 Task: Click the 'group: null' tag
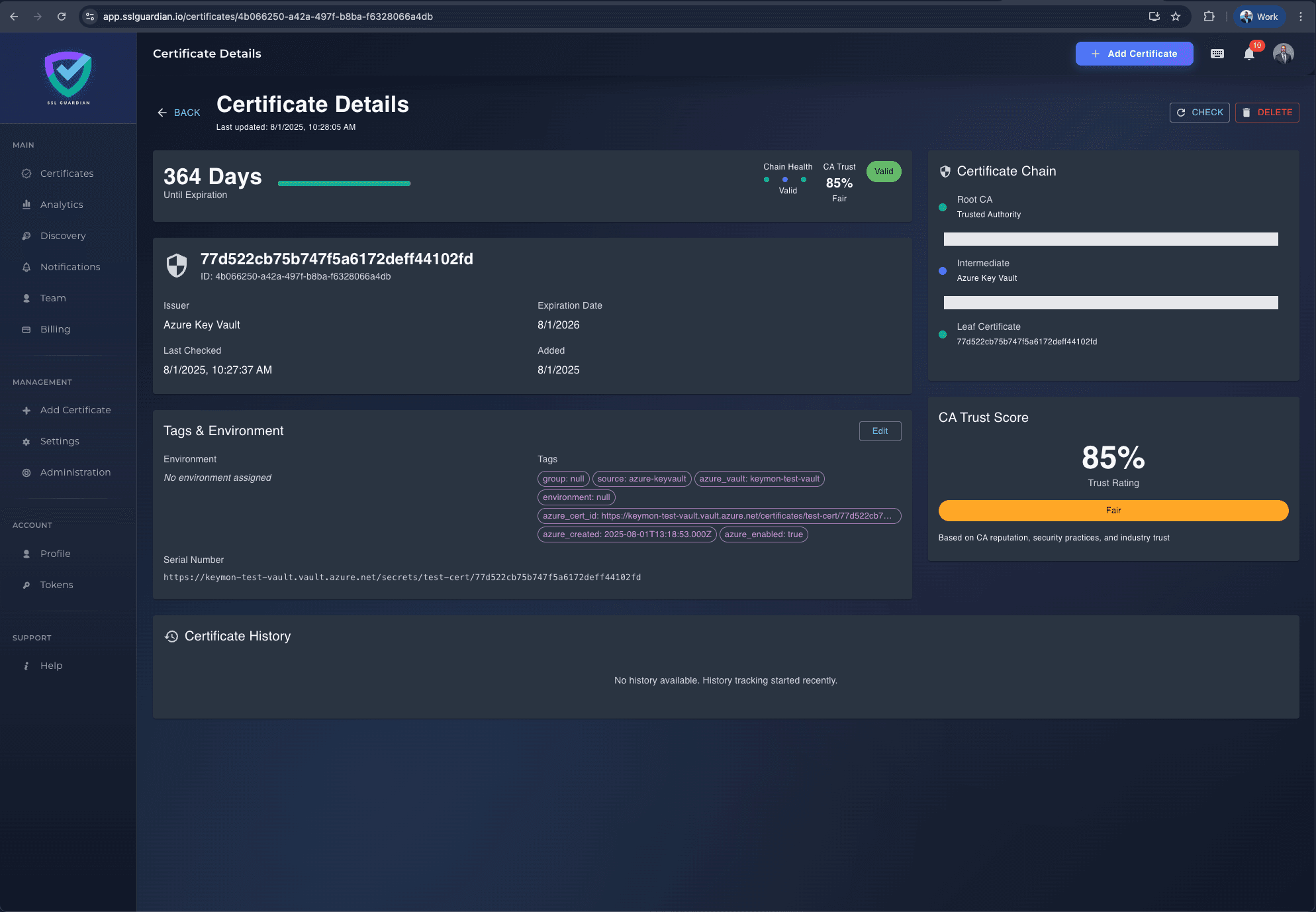tap(563, 479)
